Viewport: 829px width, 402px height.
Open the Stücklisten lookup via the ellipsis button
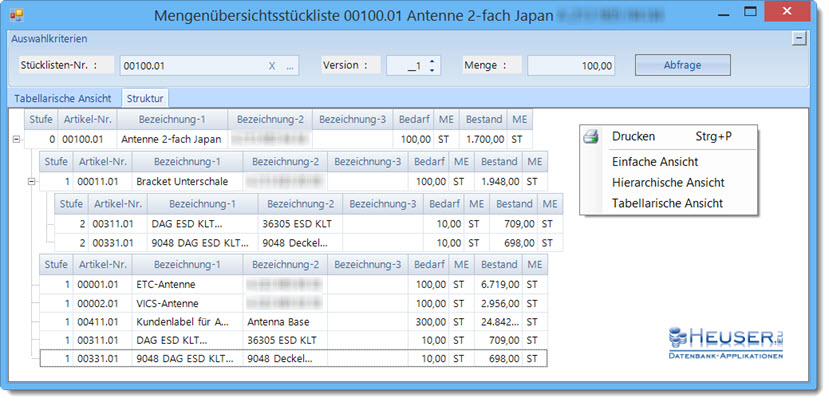point(290,66)
